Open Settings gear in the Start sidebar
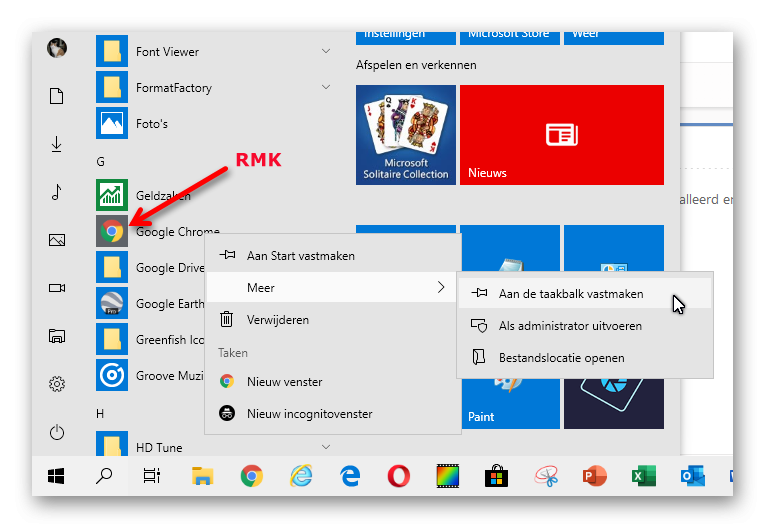The height and width of the screenshot is (528, 765). point(57,384)
